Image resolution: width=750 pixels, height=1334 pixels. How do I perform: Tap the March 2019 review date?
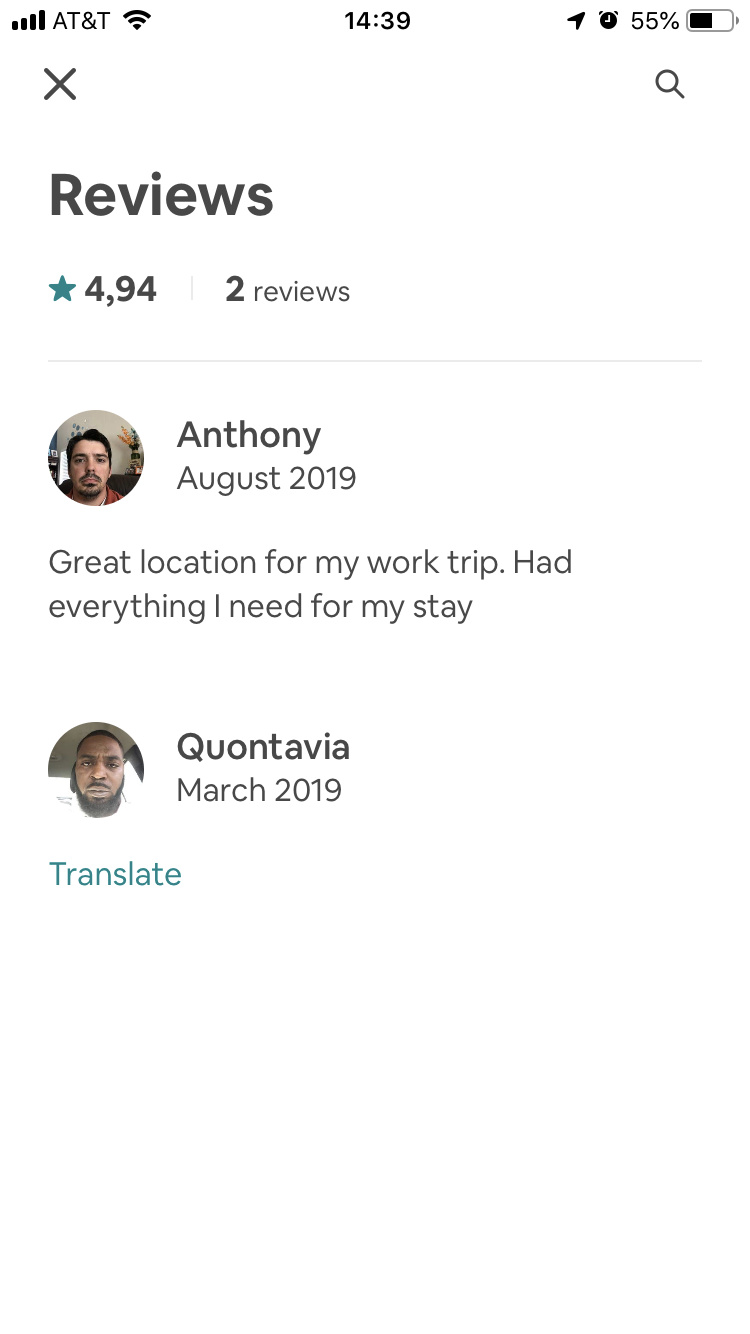259,790
